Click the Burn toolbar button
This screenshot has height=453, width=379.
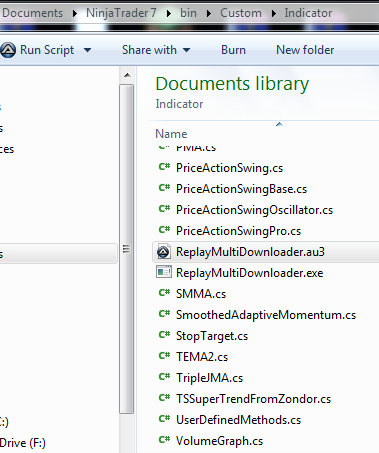233,50
